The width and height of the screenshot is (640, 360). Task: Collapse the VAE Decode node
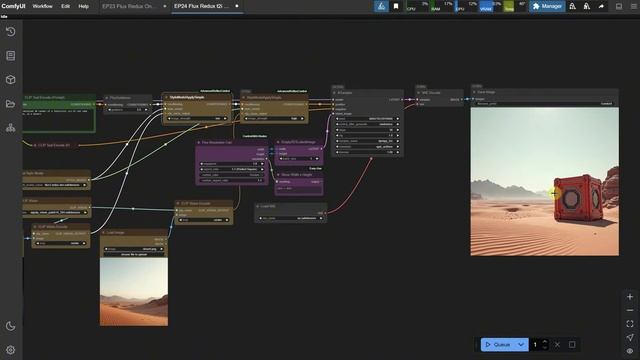point(419,93)
